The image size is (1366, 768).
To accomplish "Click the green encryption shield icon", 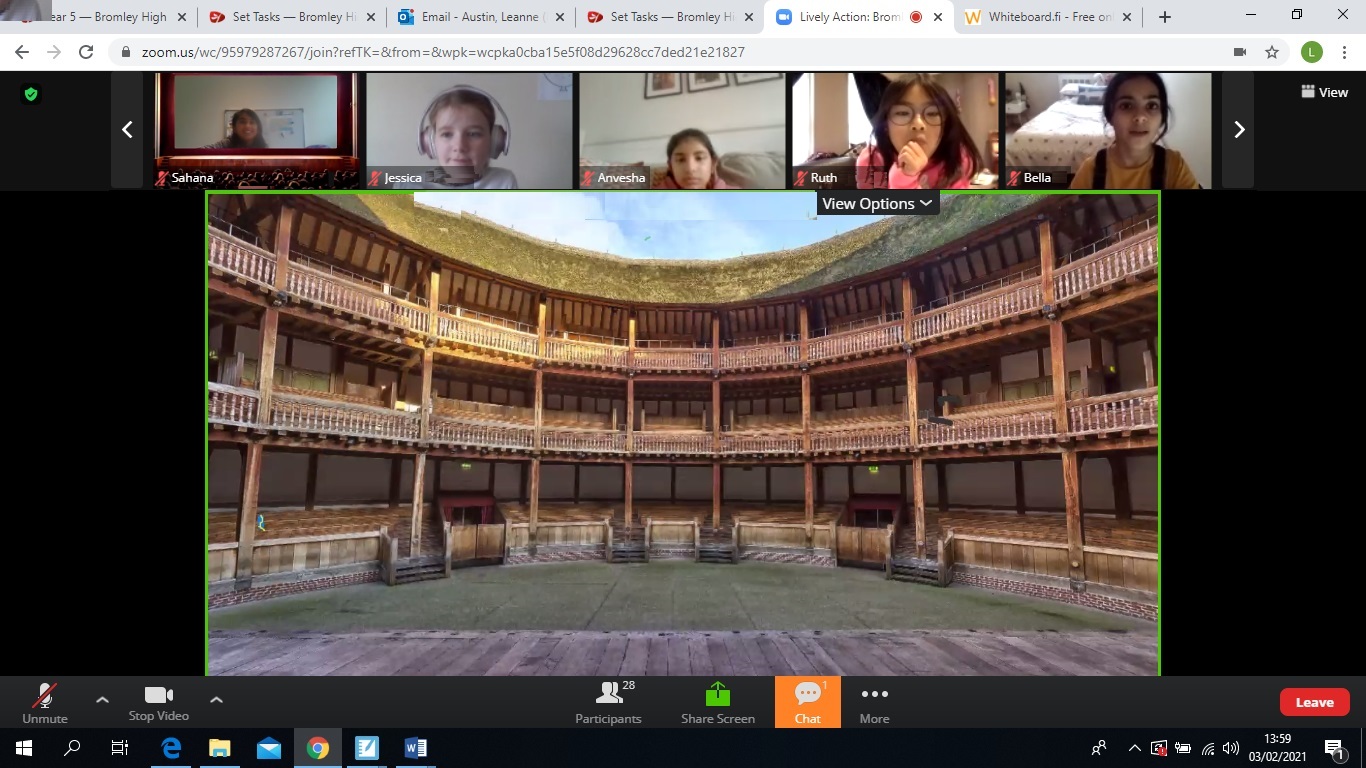I will pos(31,94).
